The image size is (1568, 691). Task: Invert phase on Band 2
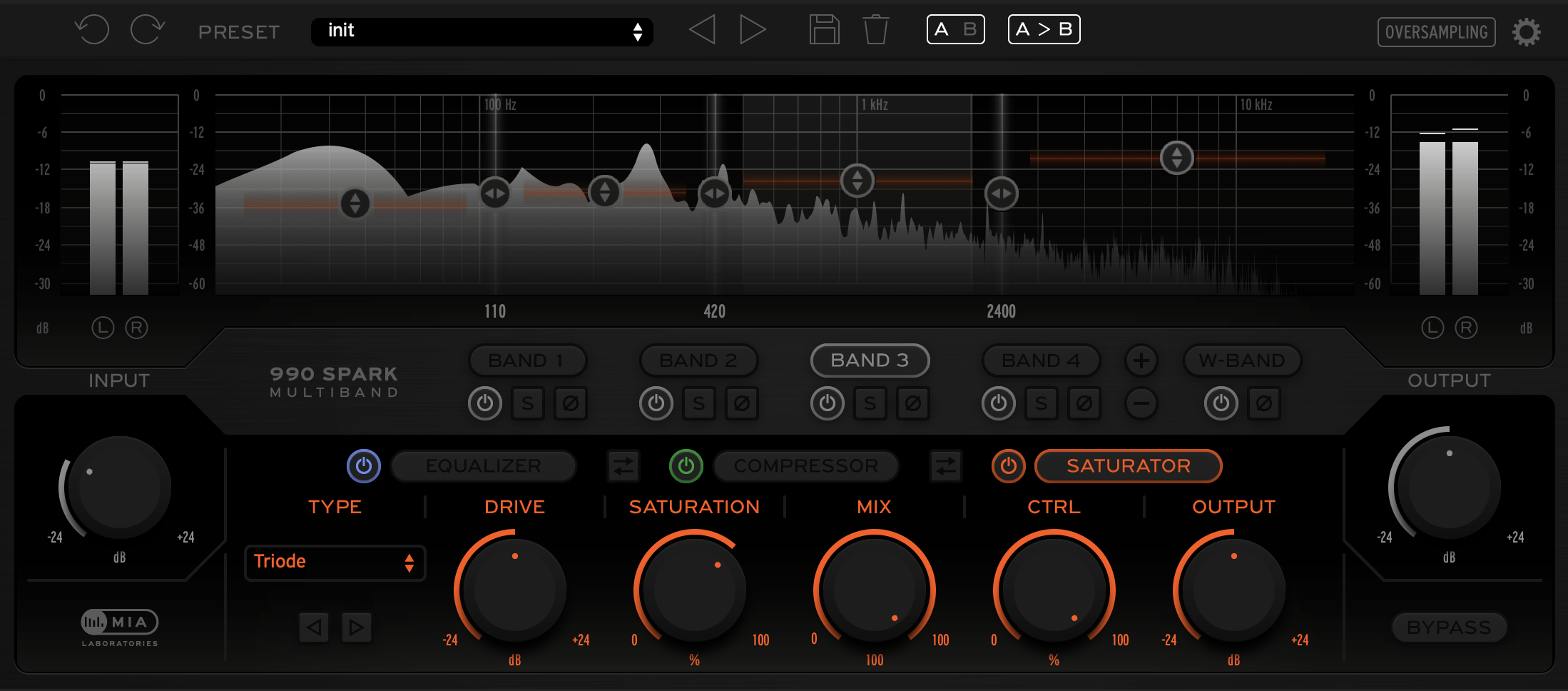[x=742, y=404]
